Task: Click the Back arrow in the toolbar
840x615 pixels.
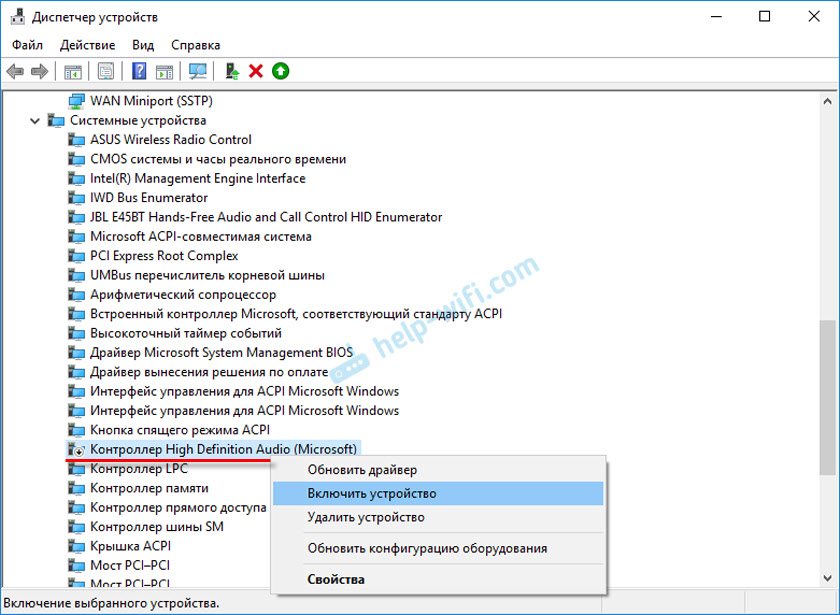Action: [x=15, y=71]
